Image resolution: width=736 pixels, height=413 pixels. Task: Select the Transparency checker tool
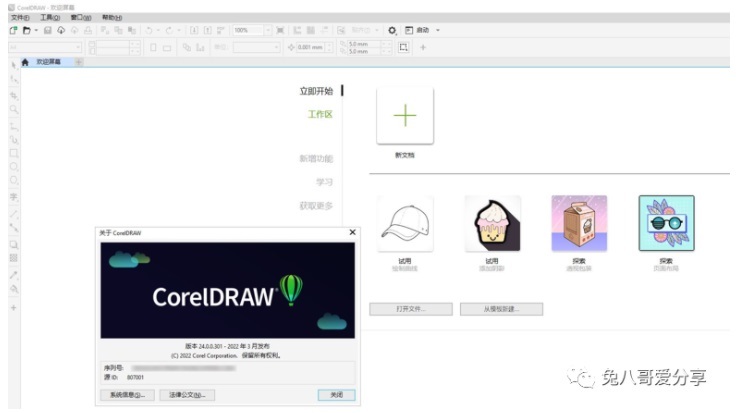pyautogui.click(x=14, y=258)
